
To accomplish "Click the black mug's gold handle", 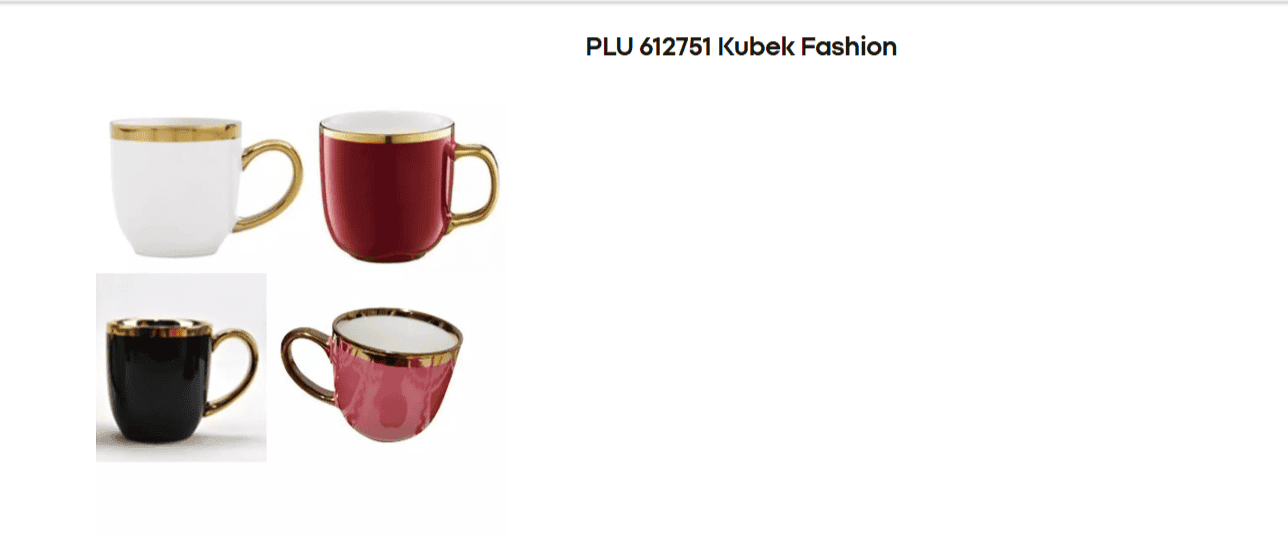I will click(233, 371).
